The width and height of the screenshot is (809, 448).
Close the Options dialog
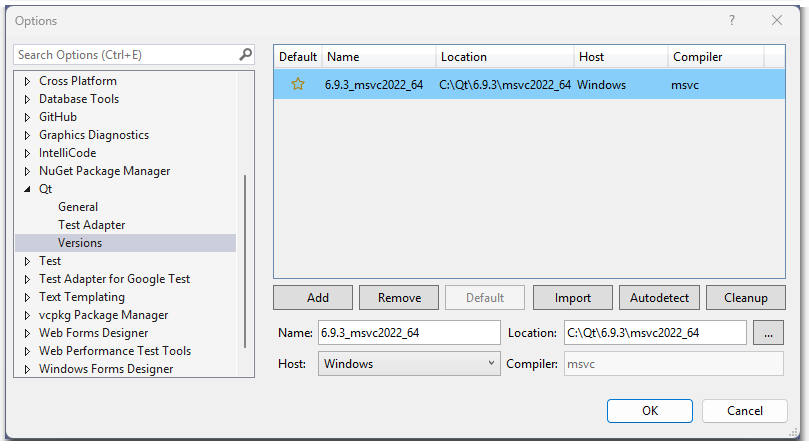(x=777, y=20)
